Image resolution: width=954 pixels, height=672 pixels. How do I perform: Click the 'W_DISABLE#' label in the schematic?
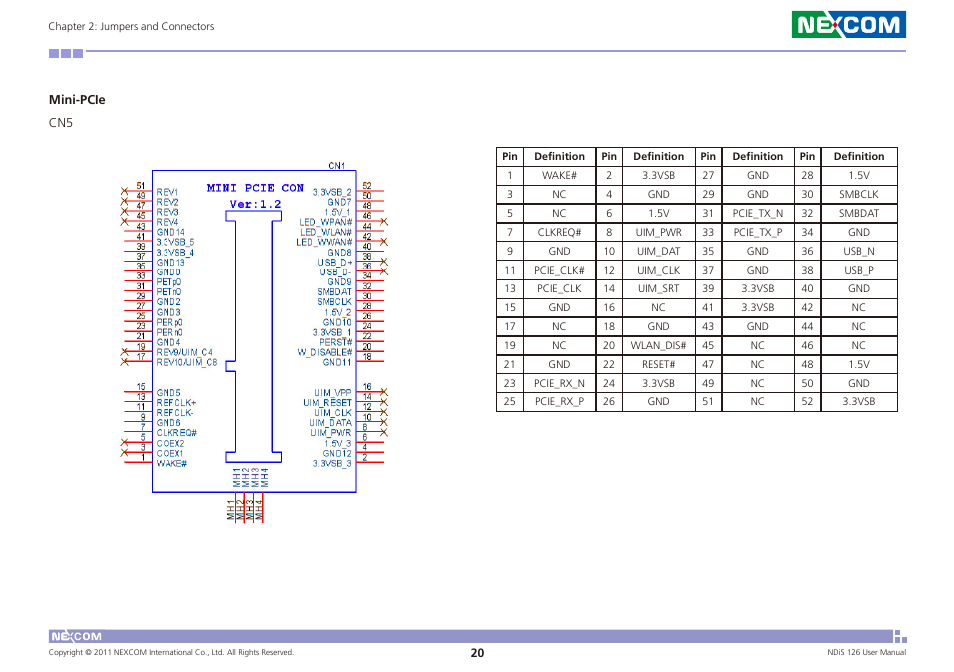[x=325, y=352]
